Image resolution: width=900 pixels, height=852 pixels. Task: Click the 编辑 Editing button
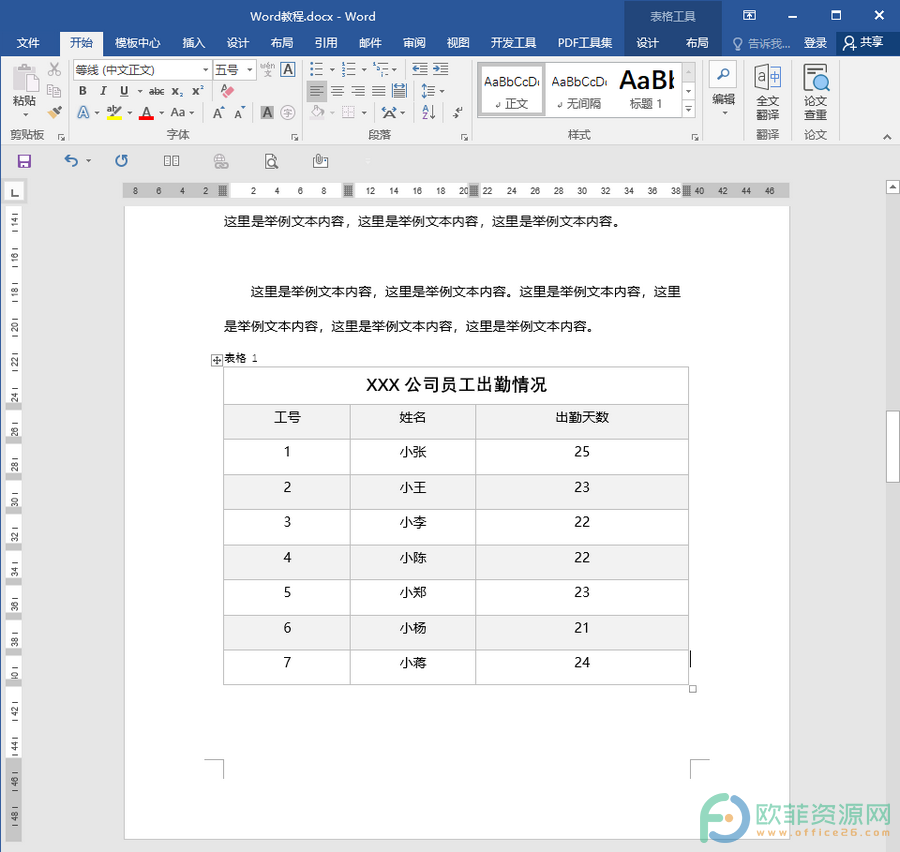point(723,91)
